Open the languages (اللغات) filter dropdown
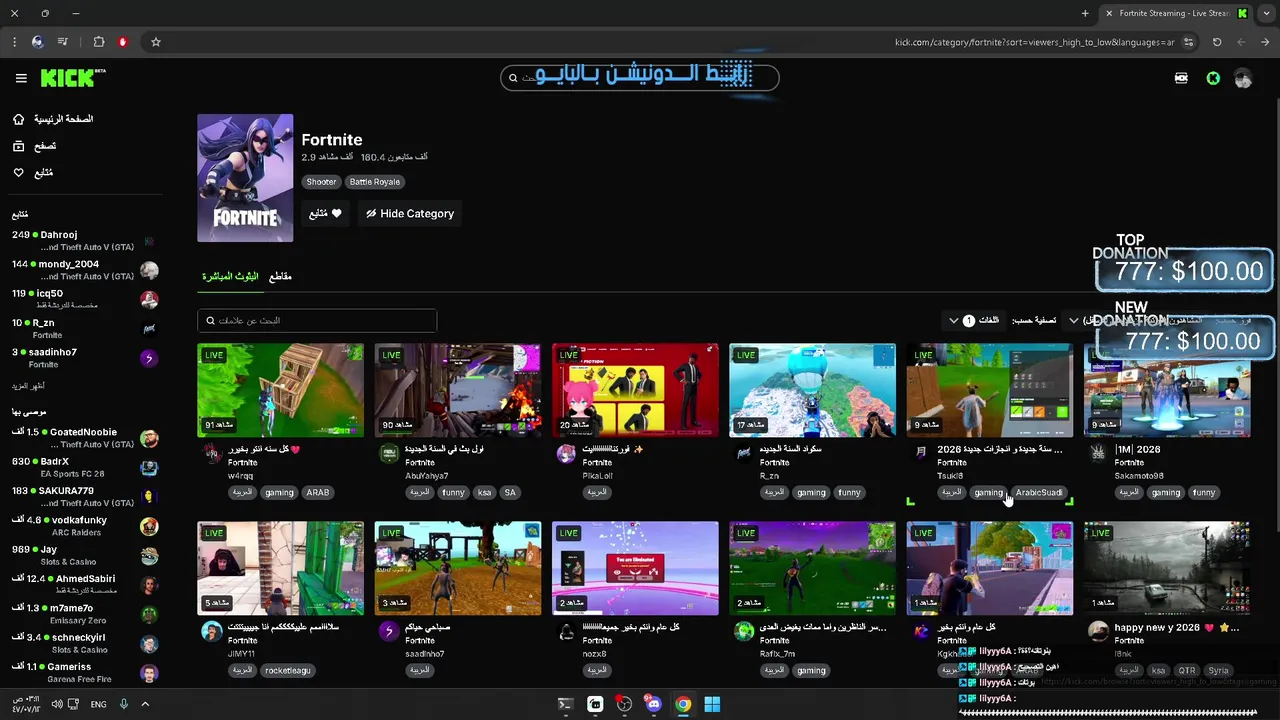The width and height of the screenshot is (1280, 720). [974, 321]
